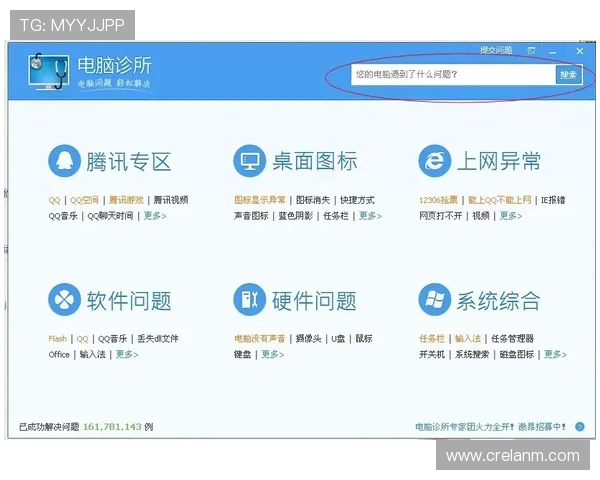Select Flash link under 软件问题
This screenshot has width=600, height=480.
tap(57, 339)
